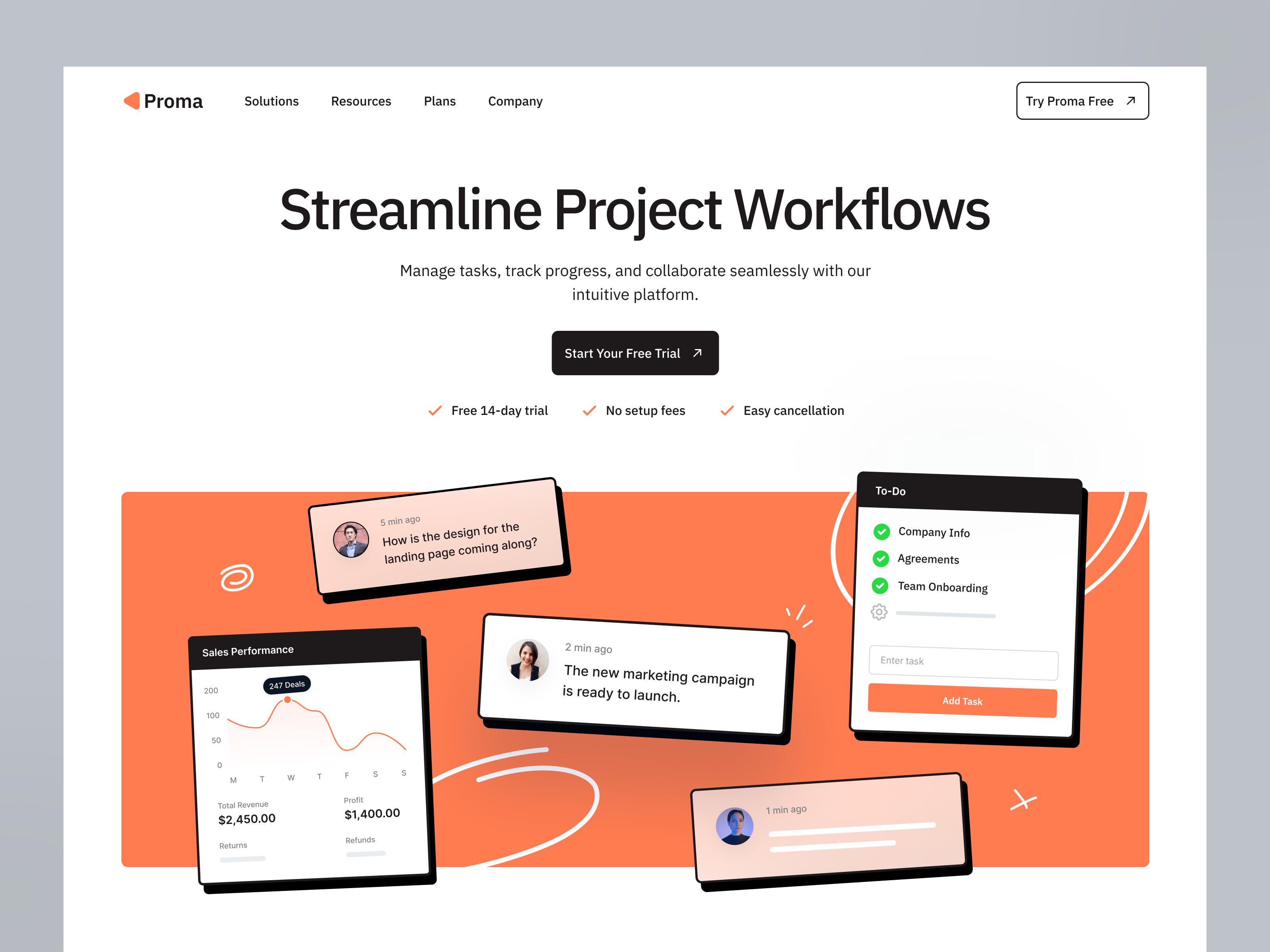Click the 5 min ago timestamp
The image size is (1270, 952).
pyautogui.click(x=400, y=520)
